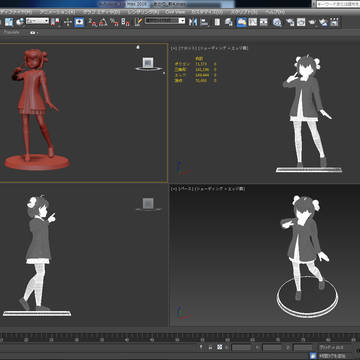Open the A360 gallery icon
This screenshot has width=360, height=360.
334,22
